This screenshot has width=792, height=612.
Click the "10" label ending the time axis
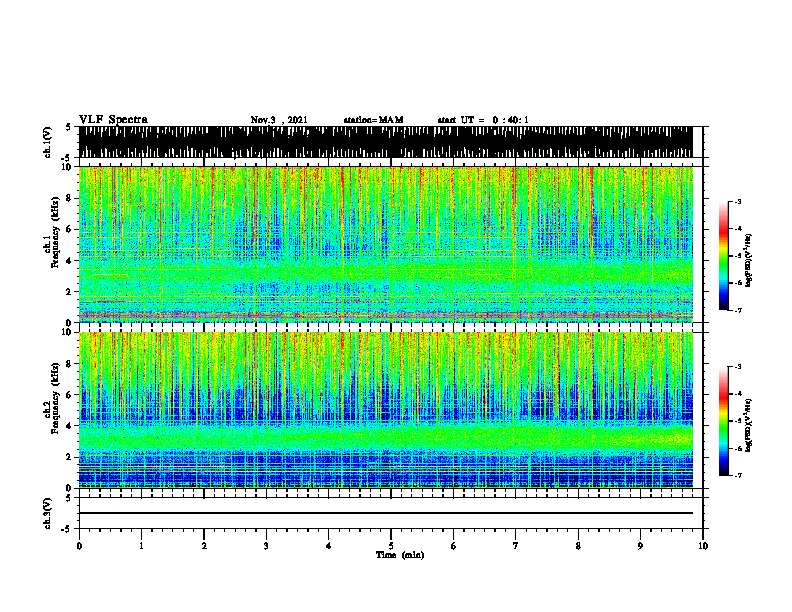(703, 546)
